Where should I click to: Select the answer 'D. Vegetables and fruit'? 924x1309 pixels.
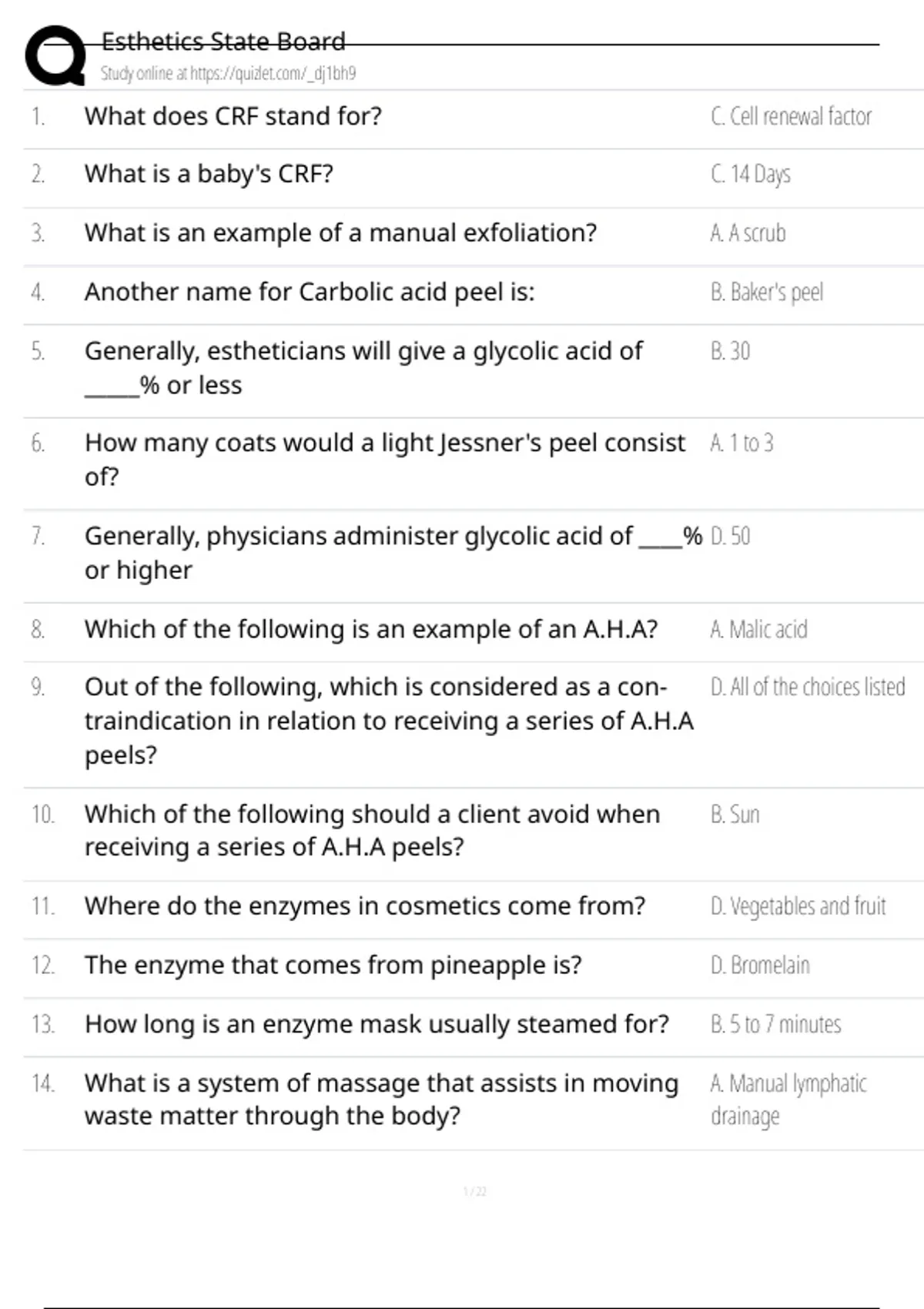[798, 906]
